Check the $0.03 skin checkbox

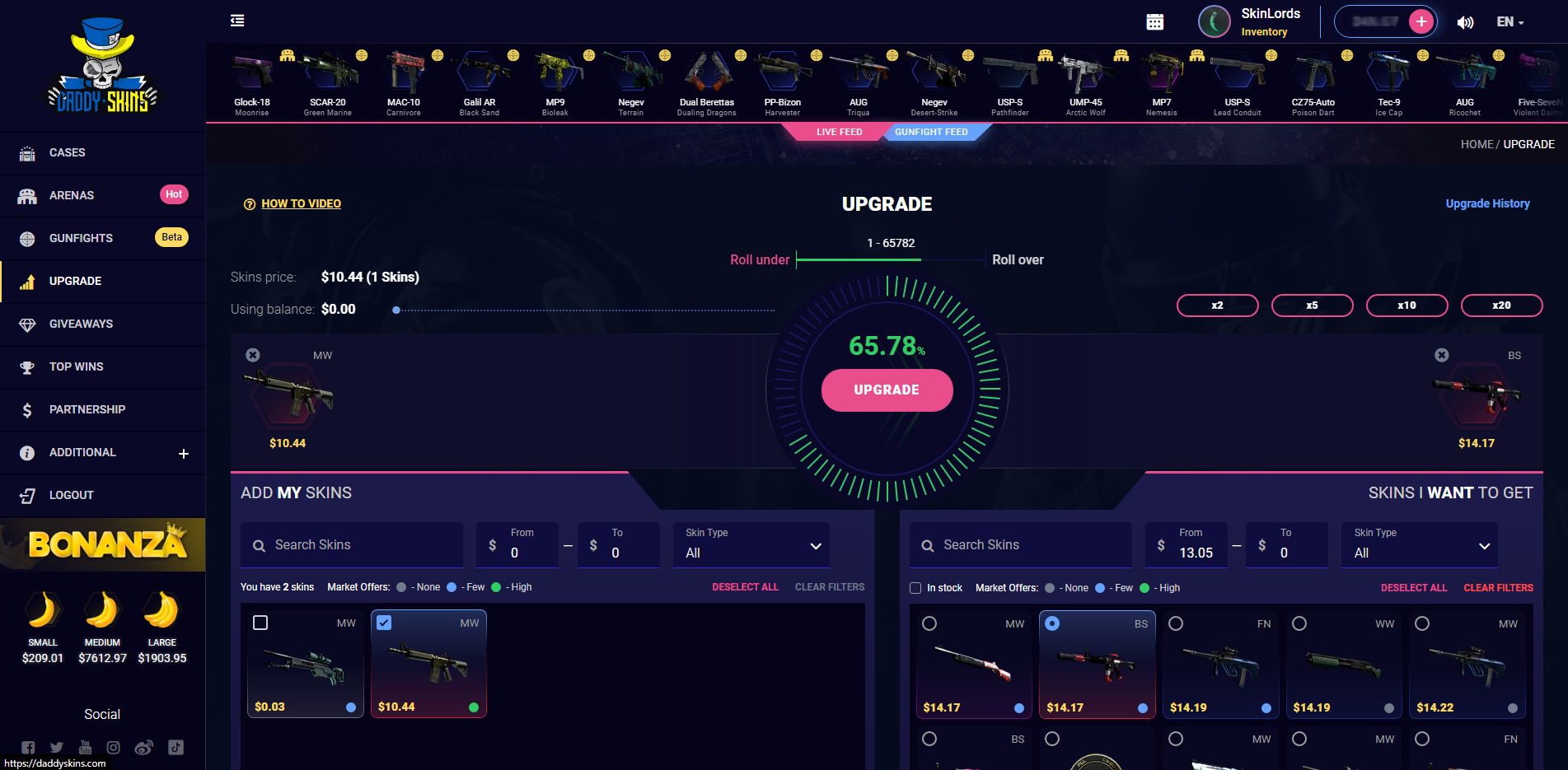[x=260, y=623]
